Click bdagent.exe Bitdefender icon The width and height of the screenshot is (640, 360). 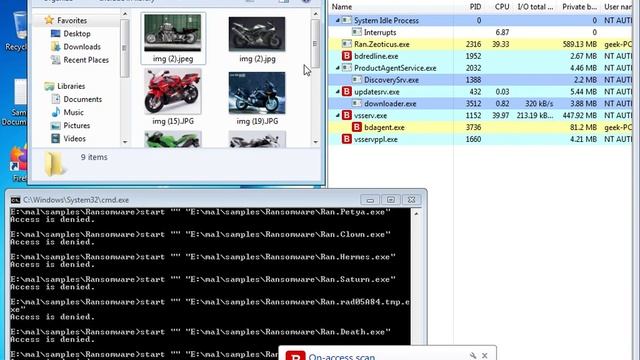[357, 127]
